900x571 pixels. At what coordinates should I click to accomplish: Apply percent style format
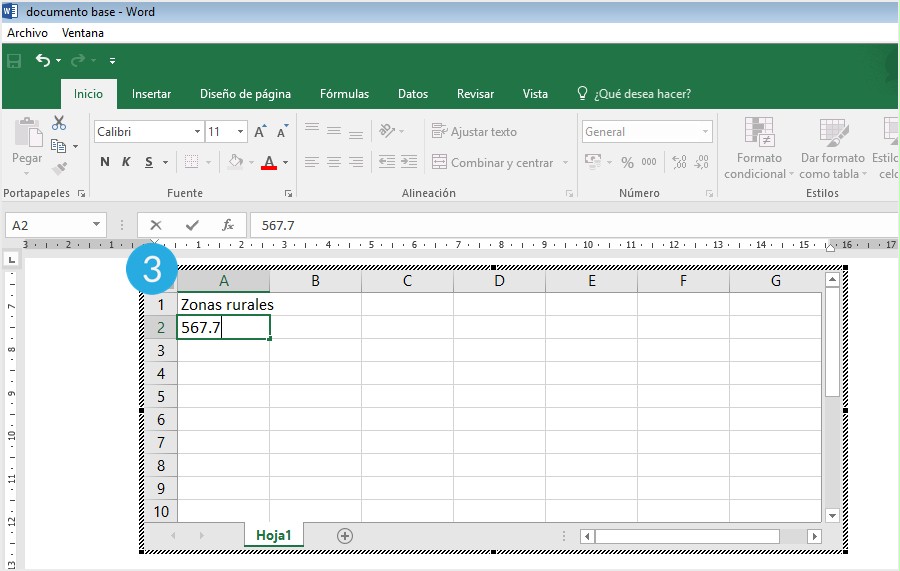[627, 162]
